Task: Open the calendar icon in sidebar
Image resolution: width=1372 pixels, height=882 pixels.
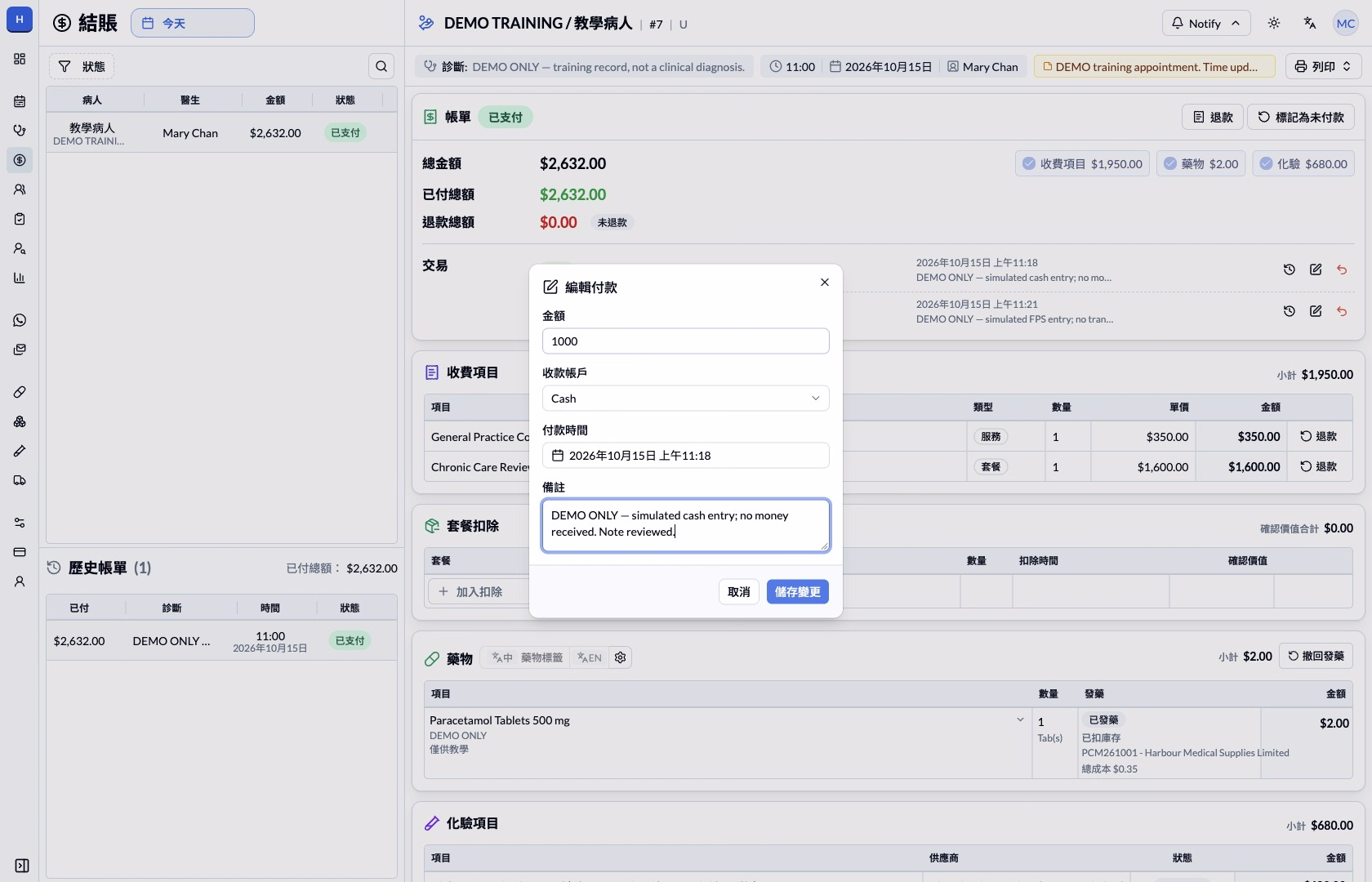Action: tap(20, 101)
